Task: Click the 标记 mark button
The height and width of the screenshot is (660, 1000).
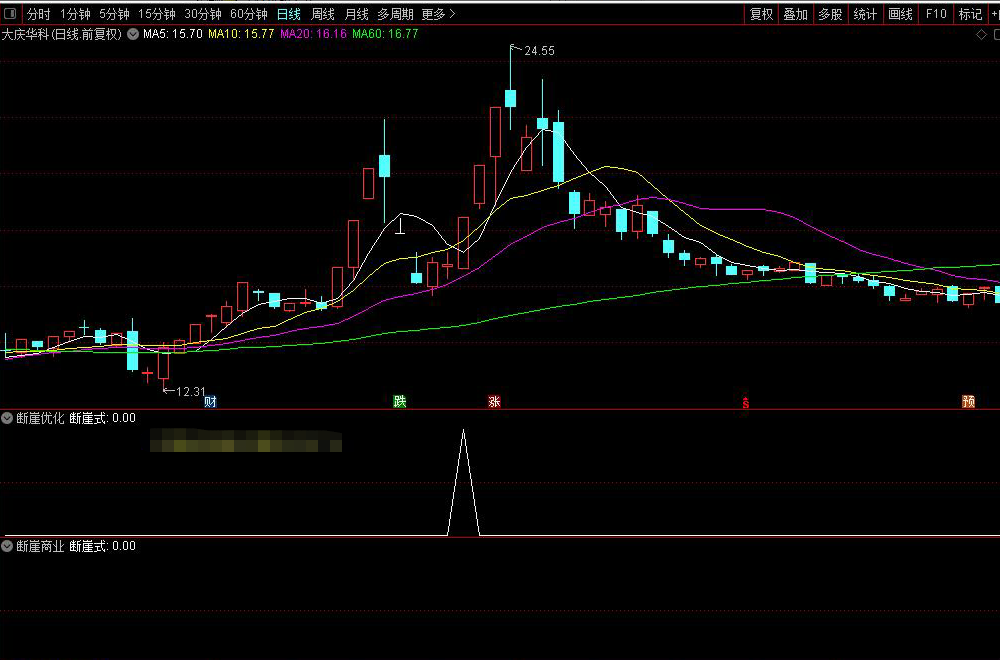Action: [x=970, y=14]
